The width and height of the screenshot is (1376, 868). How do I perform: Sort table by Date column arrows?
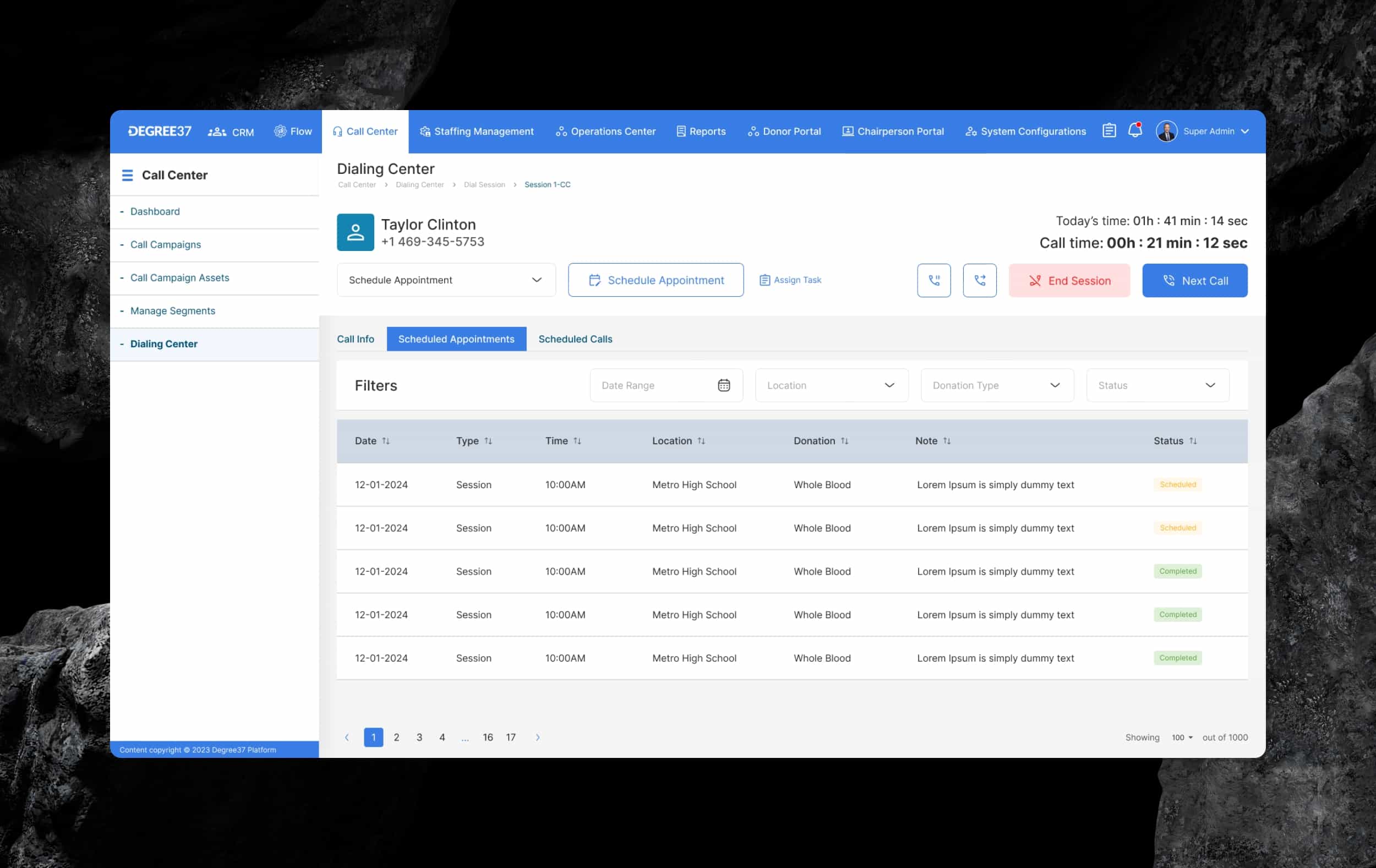[x=386, y=441]
